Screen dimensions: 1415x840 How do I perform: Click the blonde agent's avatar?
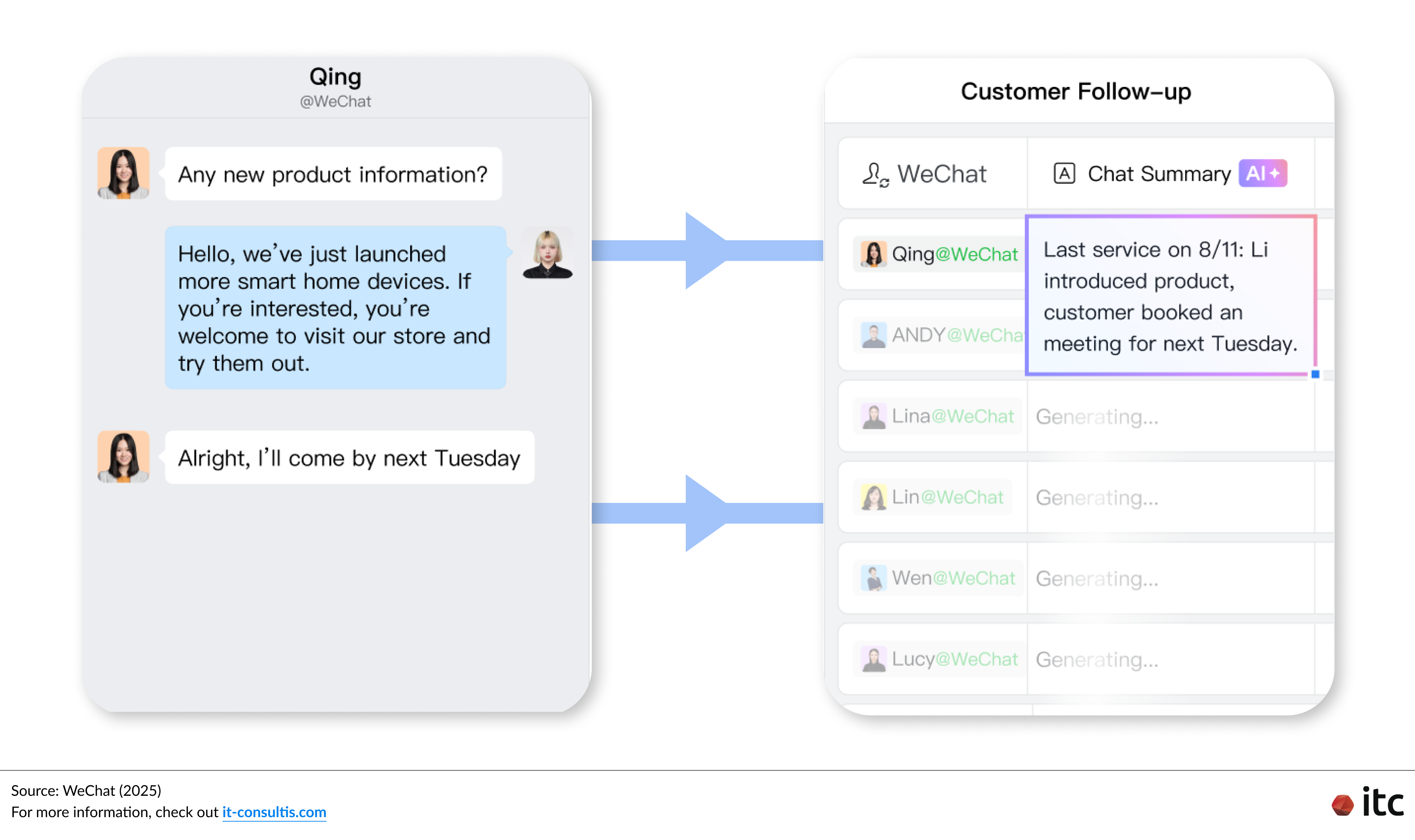[547, 254]
